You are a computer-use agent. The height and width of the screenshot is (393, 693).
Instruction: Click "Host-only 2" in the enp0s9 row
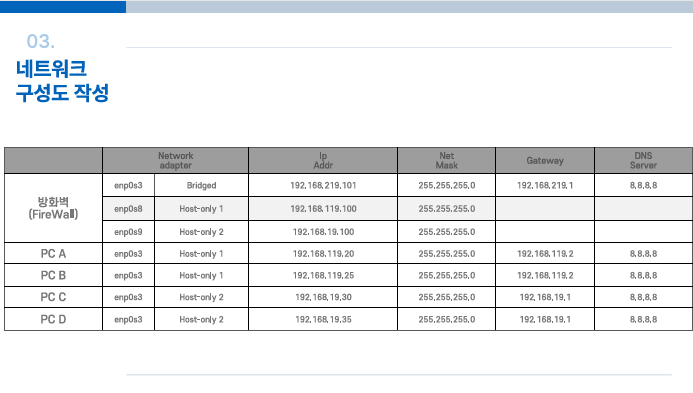click(x=201, y=232)
